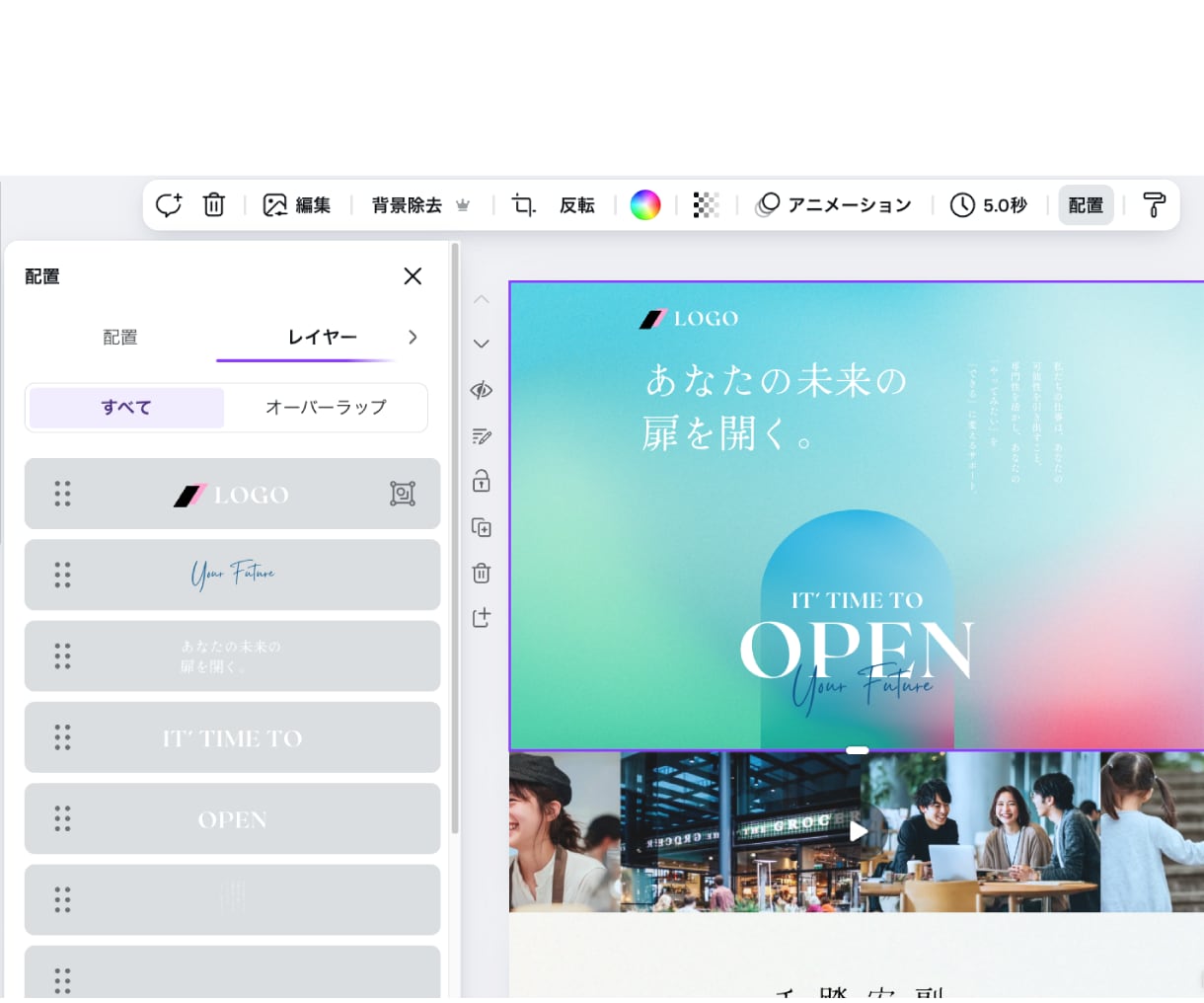Select the IT' TIME TO layer row

point(232,737)
